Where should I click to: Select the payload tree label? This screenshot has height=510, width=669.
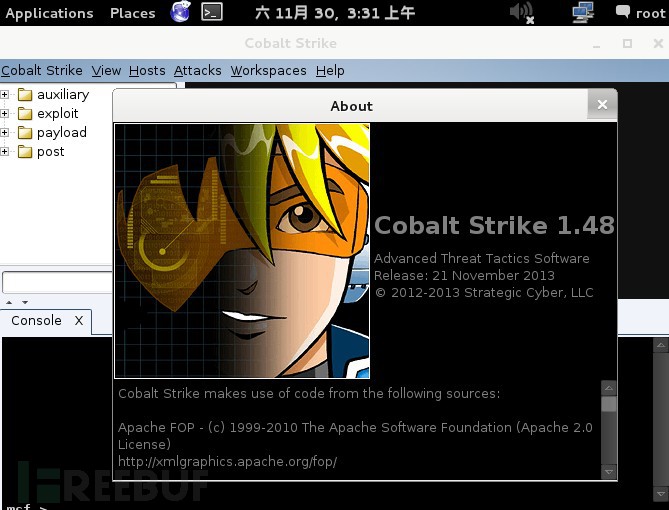click(x=62, y=132)
